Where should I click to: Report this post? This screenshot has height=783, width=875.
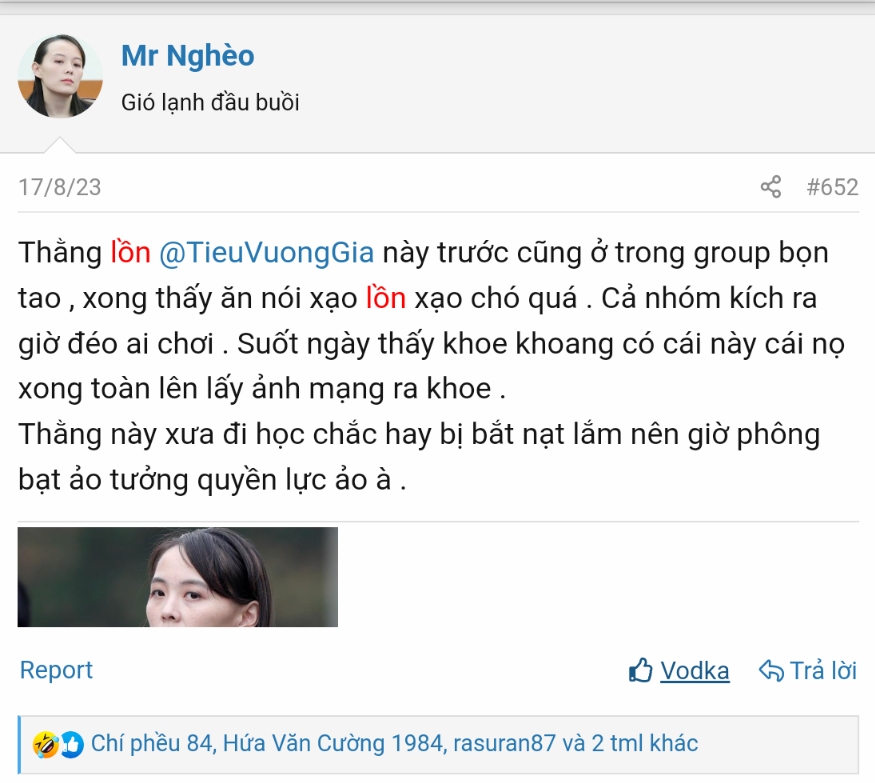point(56,670)
